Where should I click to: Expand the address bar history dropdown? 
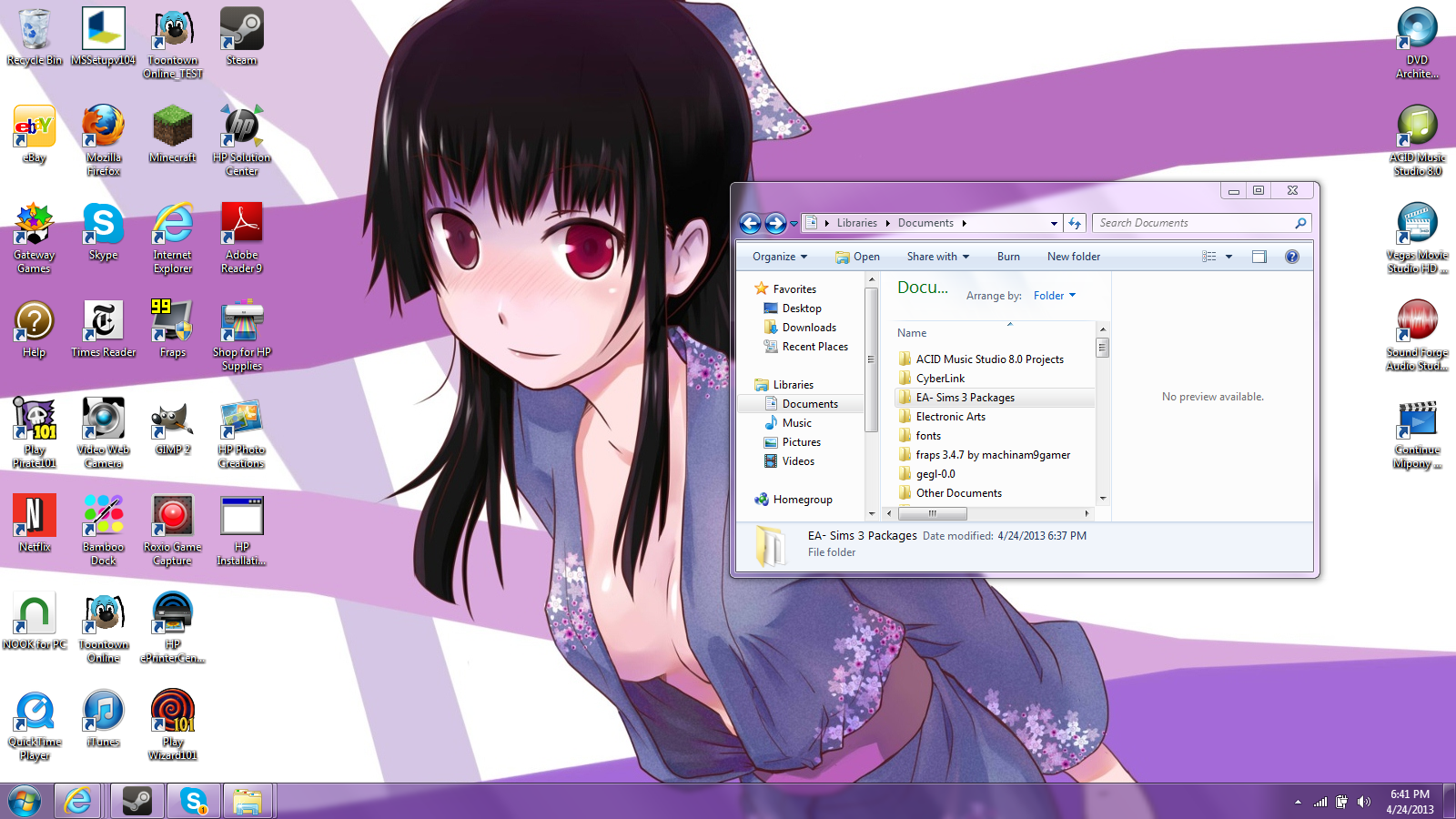(1054, 223)
